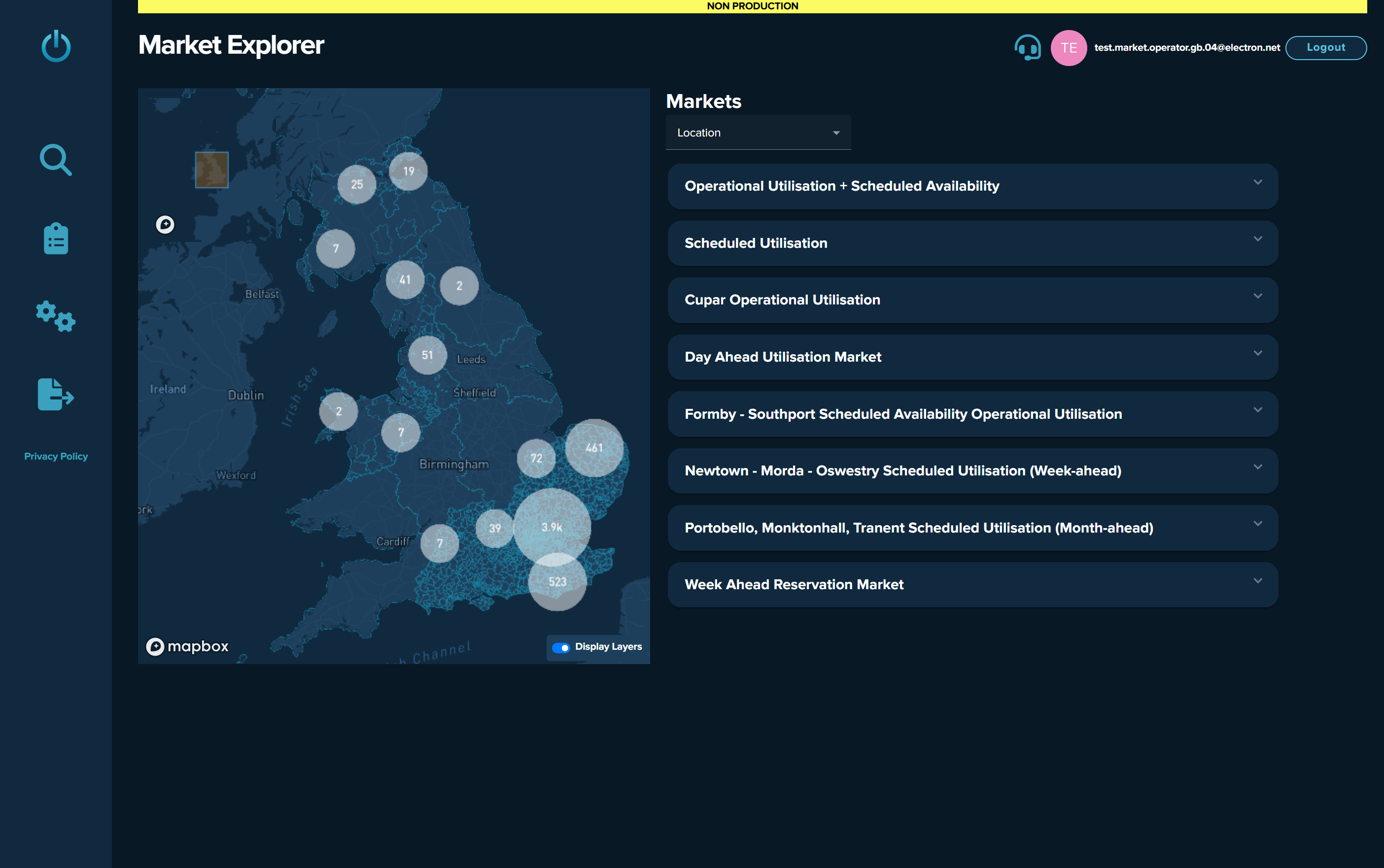Open the Location dropdown
This screenshot has height=868, width=1384.
(x=758, y=133)
